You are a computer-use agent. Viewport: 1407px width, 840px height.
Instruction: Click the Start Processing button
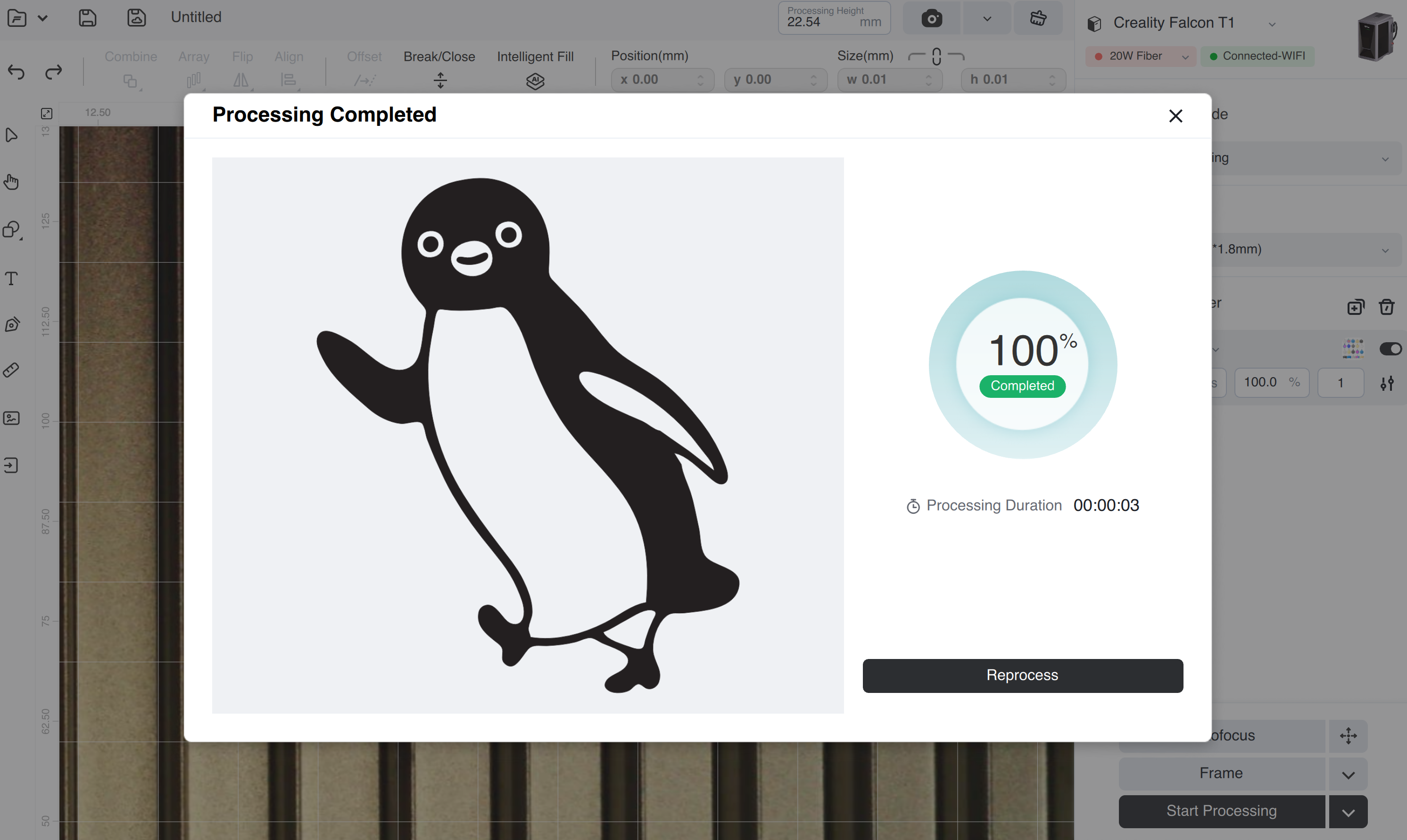[x=1222, y=812]
